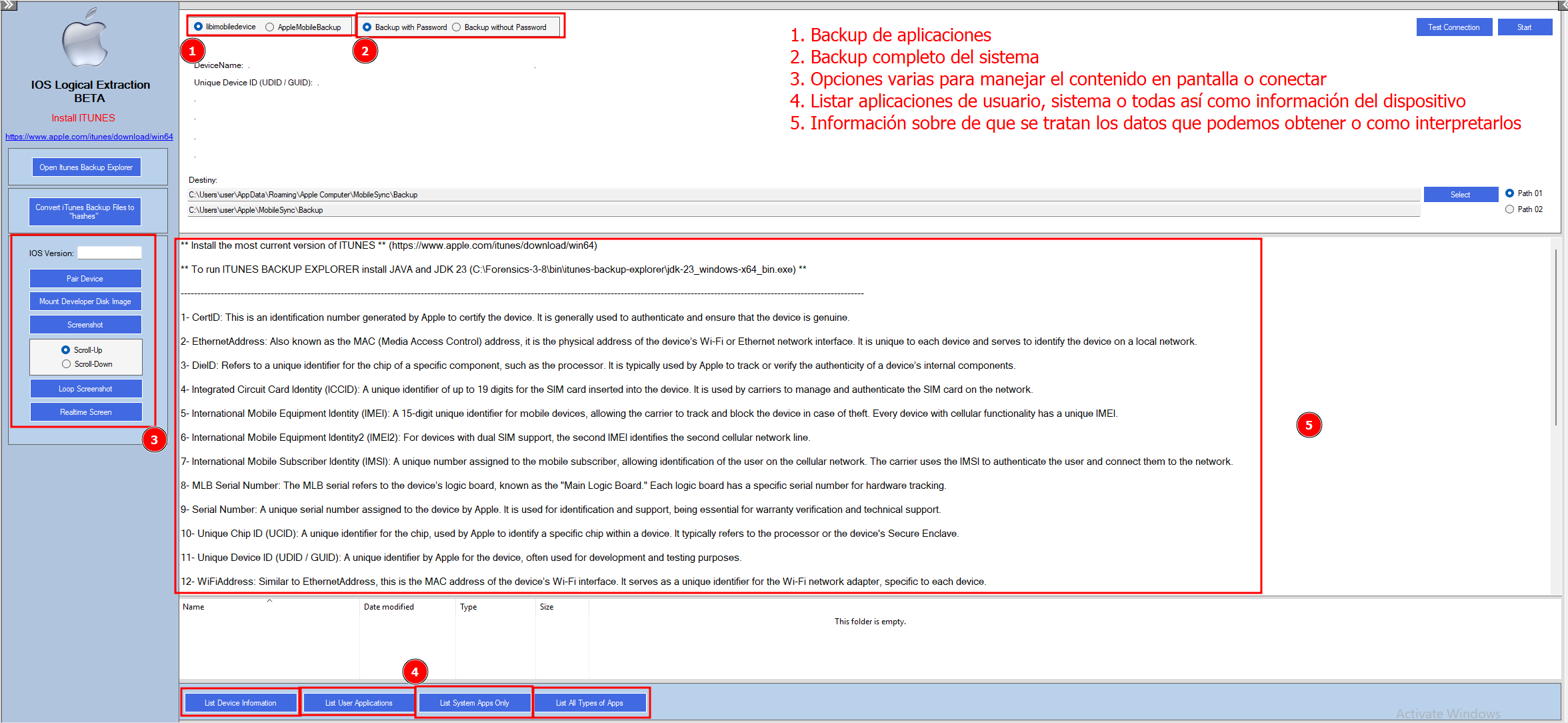Take a Screenshot of device

(x=85, y=325)
